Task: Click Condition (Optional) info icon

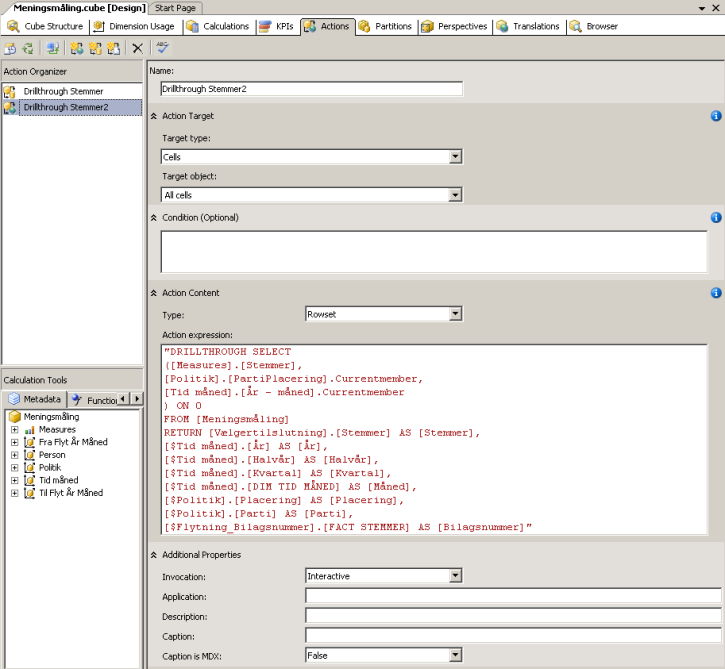Action: coord(716,217)
